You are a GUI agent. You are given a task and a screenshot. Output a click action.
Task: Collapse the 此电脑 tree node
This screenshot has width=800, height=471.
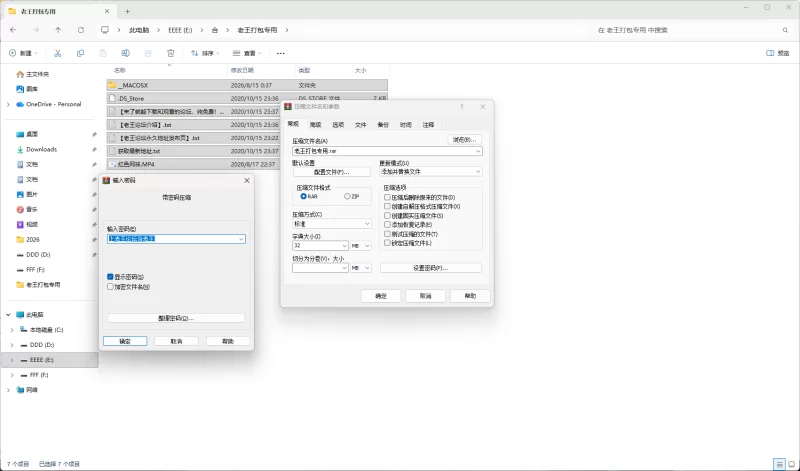[8, 315]
